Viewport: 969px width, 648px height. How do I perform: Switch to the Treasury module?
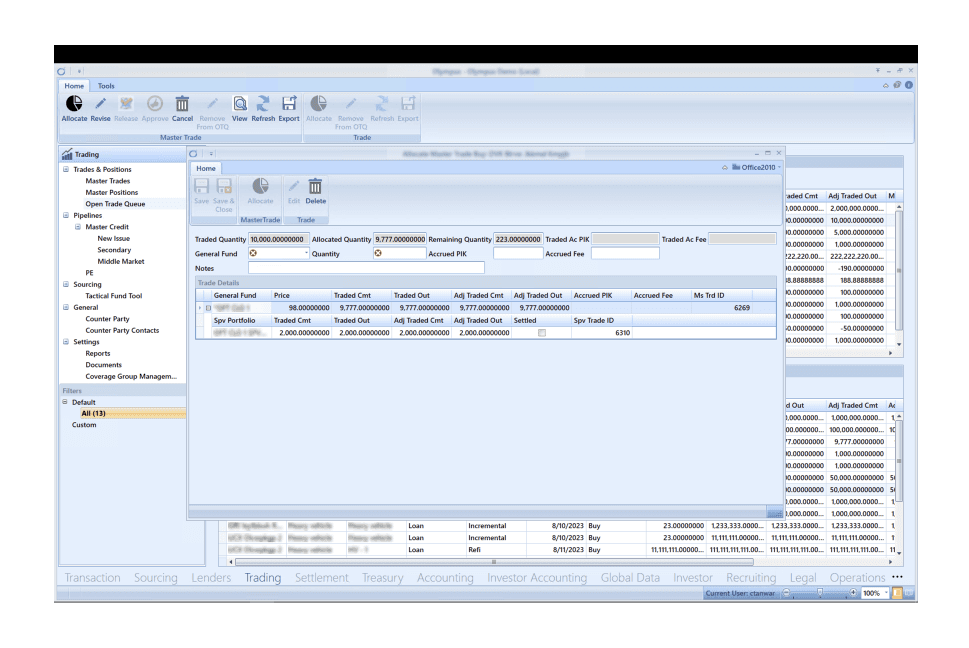383,578
